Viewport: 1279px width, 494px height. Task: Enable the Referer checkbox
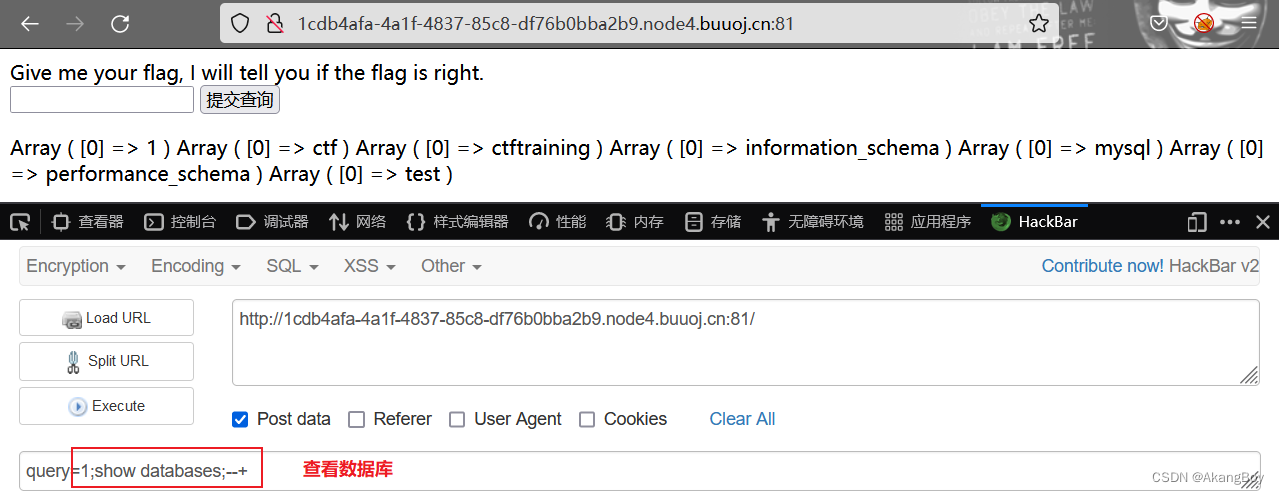coord(356,419)
